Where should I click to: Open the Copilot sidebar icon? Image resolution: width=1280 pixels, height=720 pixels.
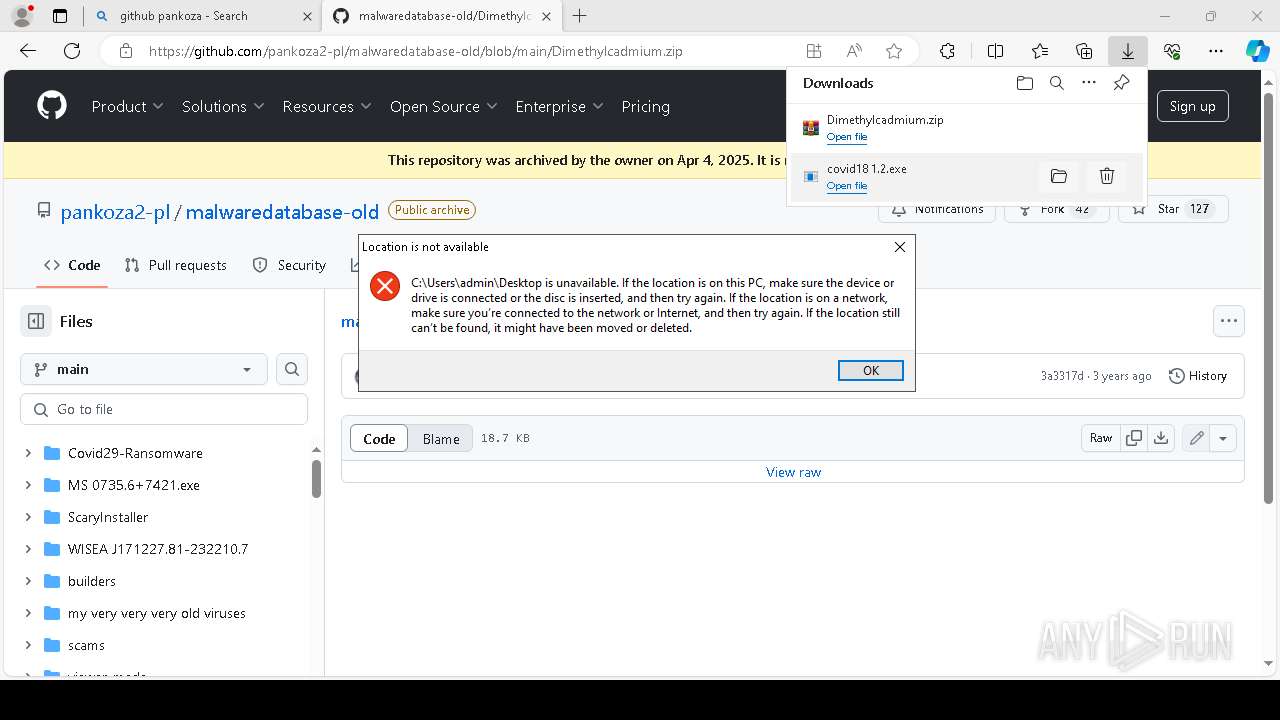click(x=1257, y=51)
